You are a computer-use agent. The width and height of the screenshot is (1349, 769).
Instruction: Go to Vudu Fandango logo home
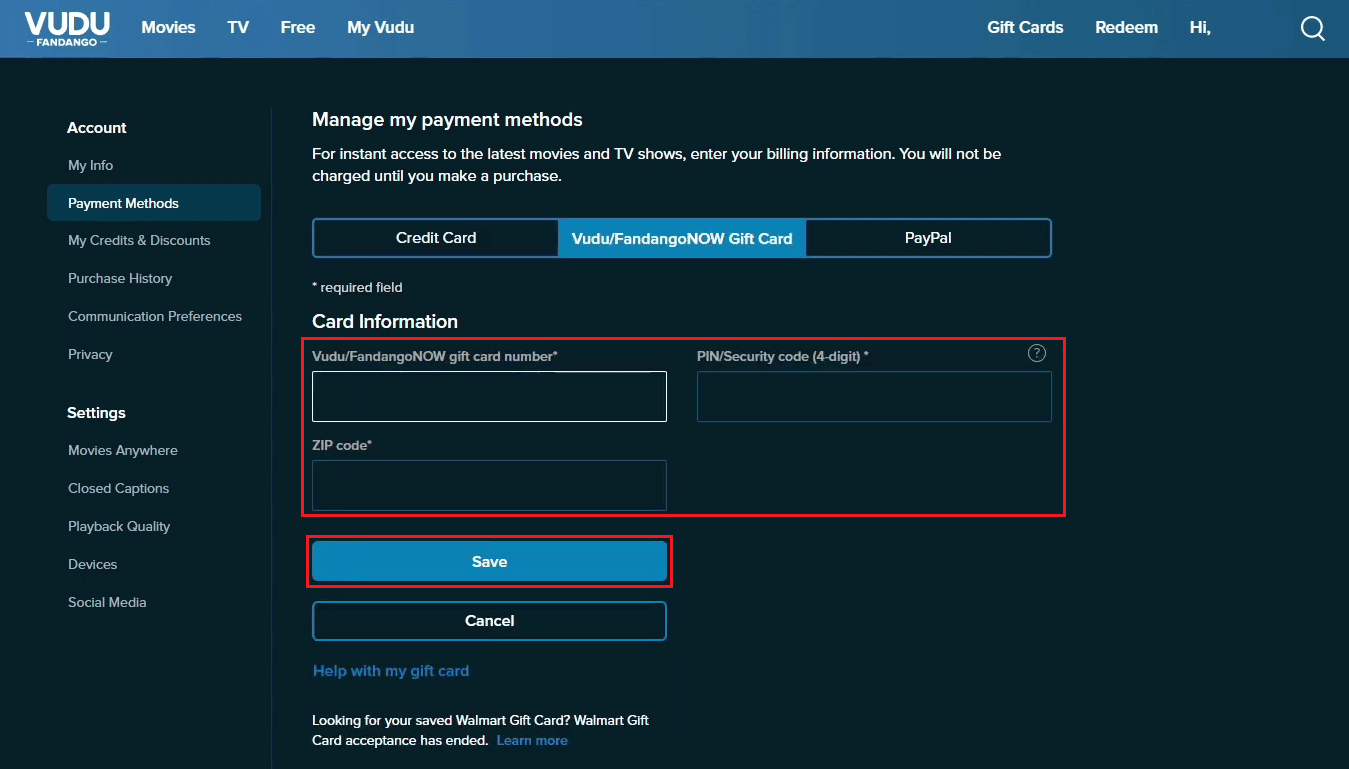[67, 28]
